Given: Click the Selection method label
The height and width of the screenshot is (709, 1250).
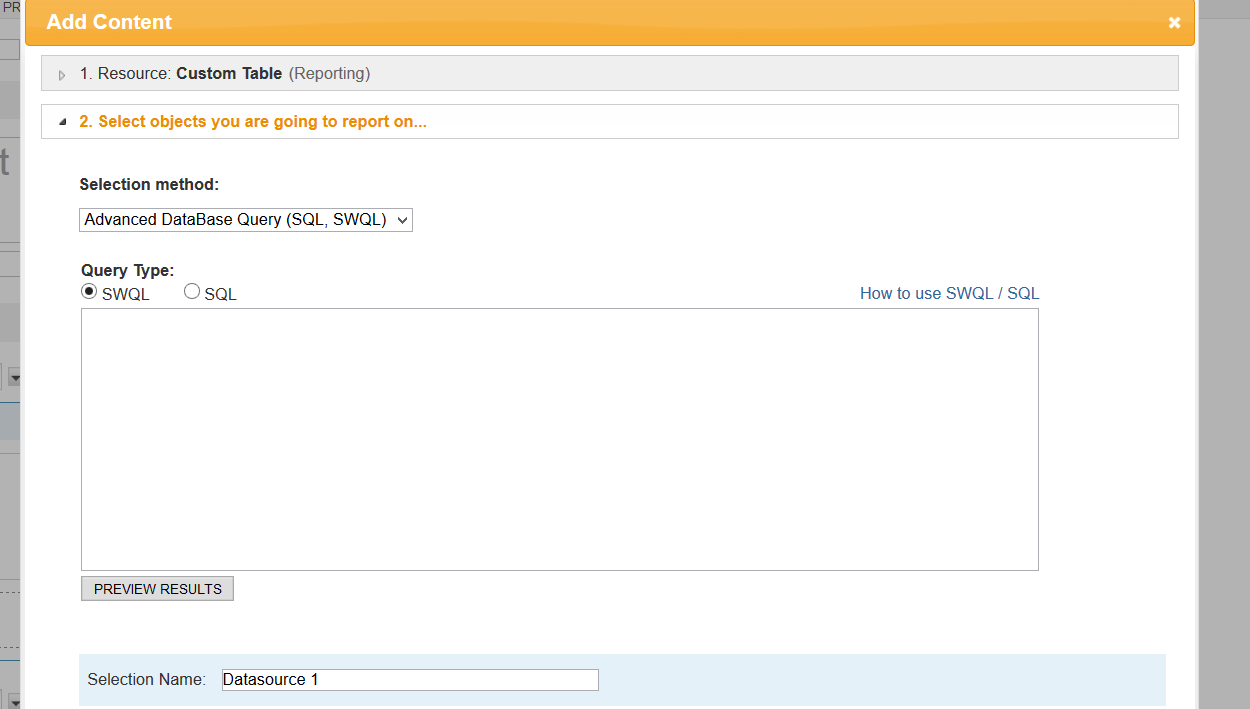Looking at the screenshot, I should point(149,184).
